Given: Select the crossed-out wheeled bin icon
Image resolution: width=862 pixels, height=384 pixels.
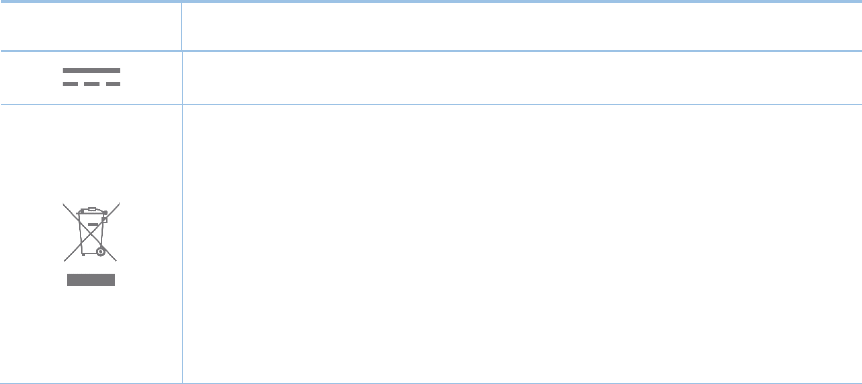Looking at the screenshot, I should [91, 232].
